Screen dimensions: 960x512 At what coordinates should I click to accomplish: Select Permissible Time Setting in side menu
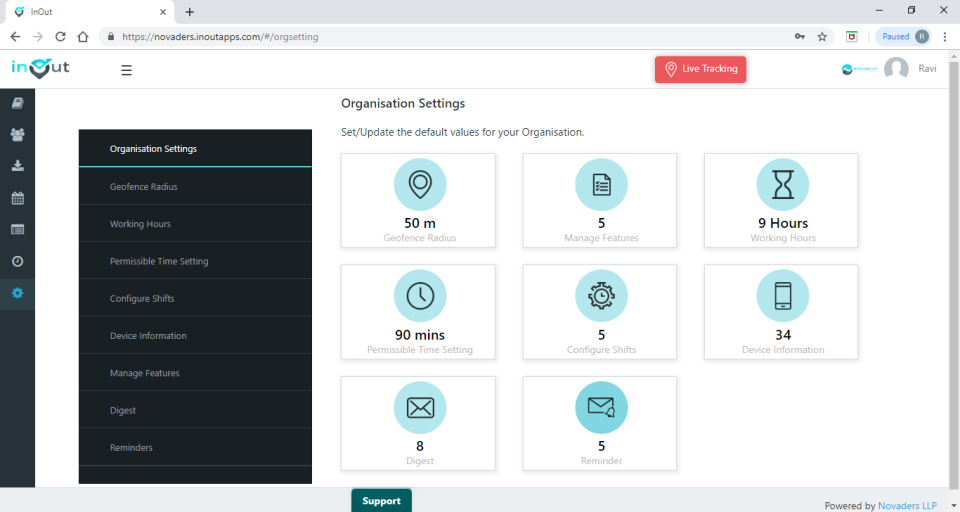[195, 261]
